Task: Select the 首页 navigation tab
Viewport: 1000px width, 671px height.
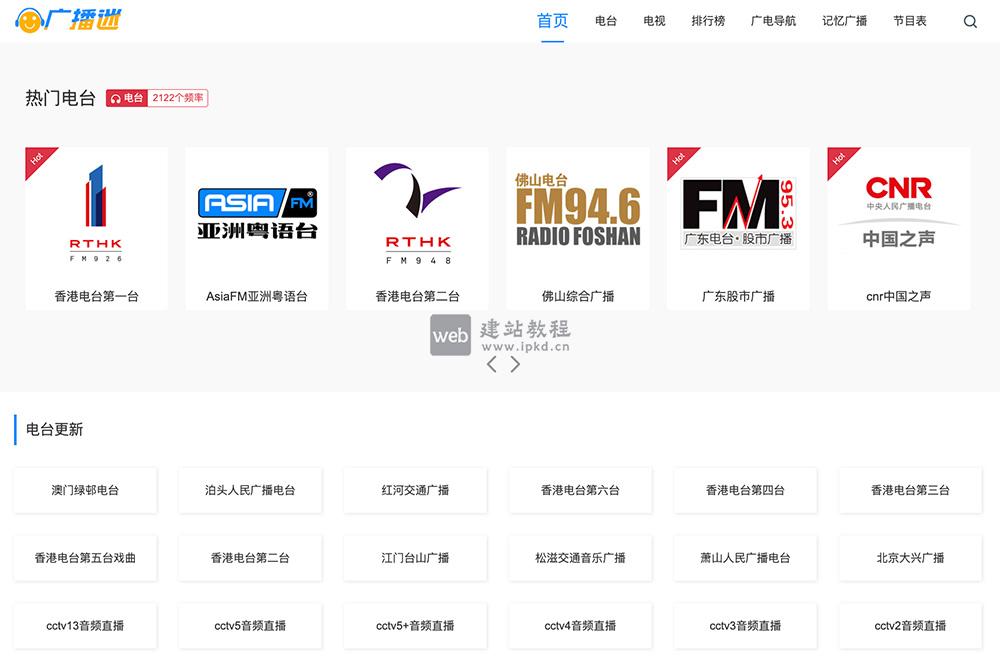Action: click(552, 19)
